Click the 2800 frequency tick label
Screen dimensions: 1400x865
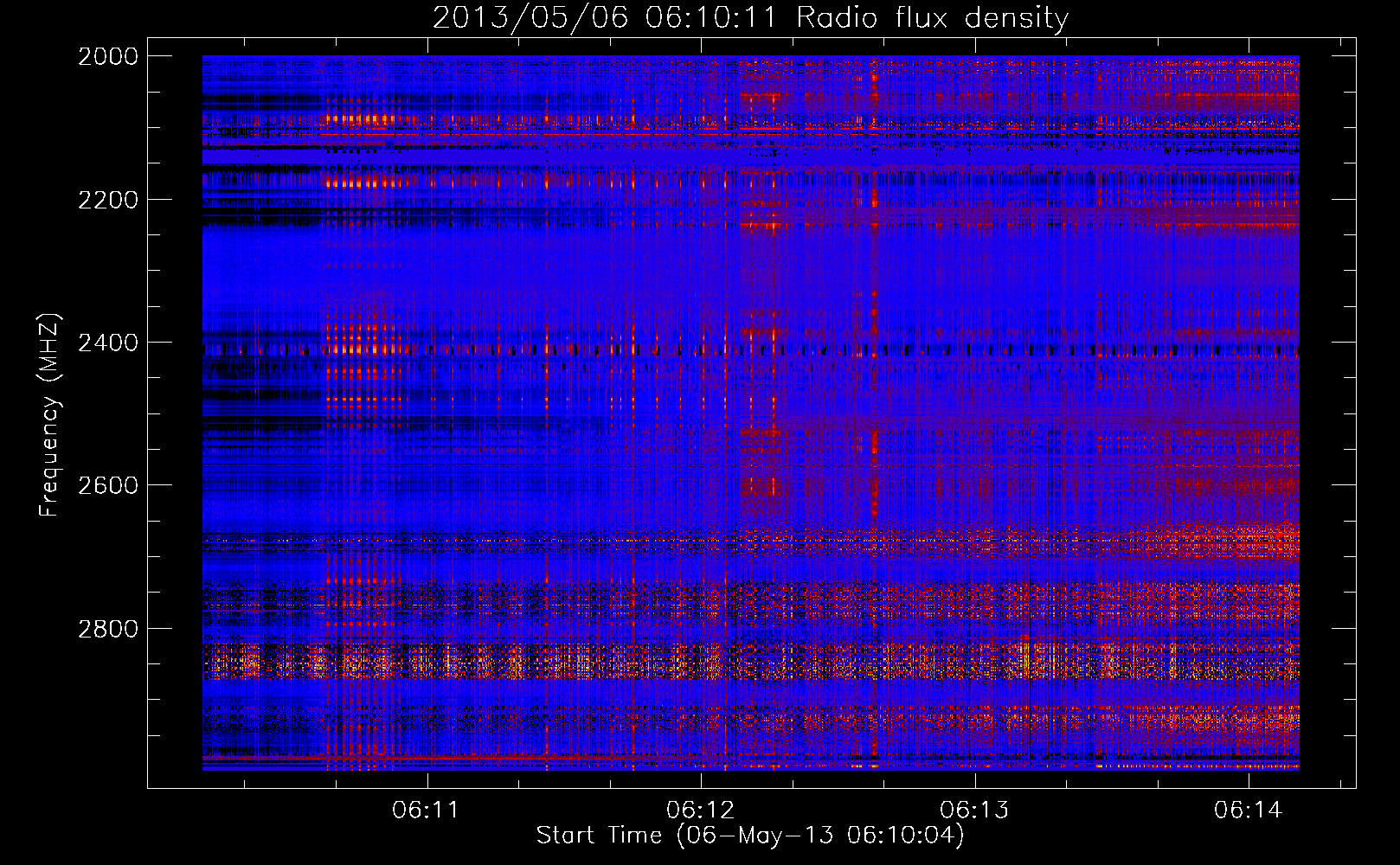click(x=108, y=628)
